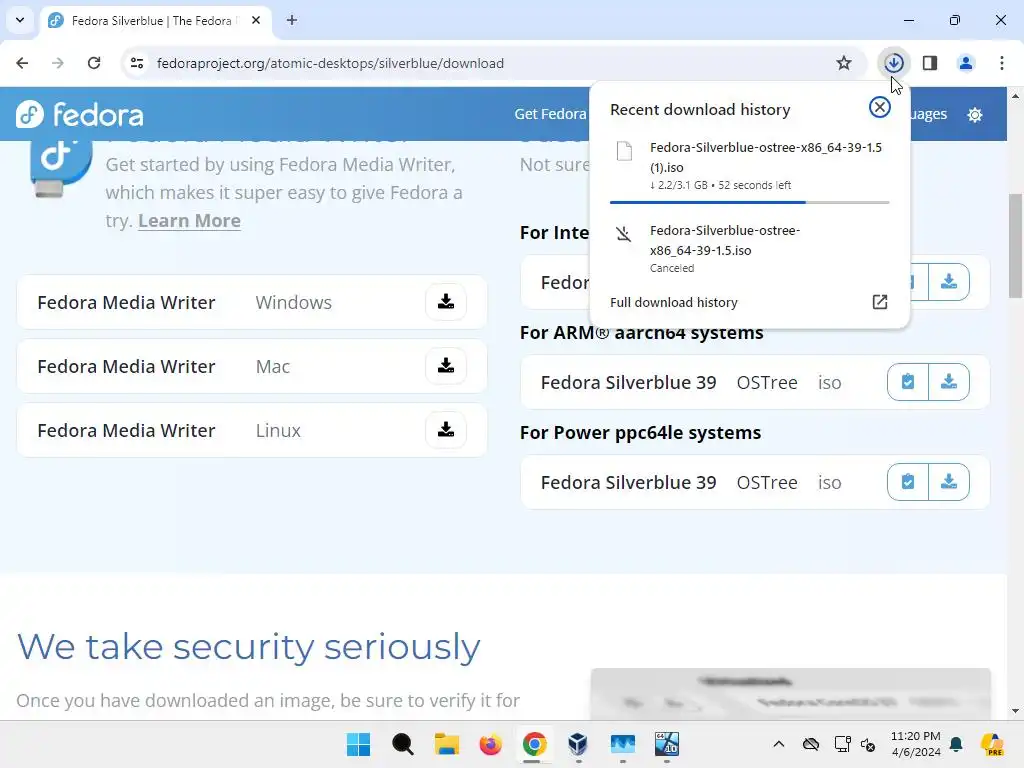Launch Firefox from the taskbar
1024x768 pixels.
click(490, 744)
